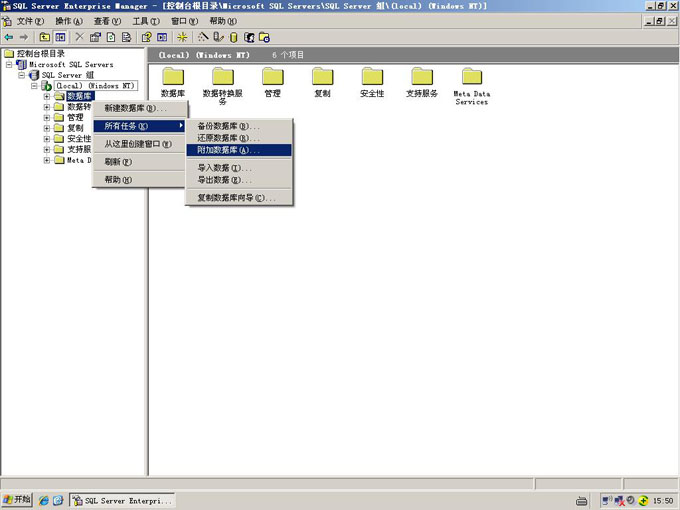Open the 操作 menu
The image size is (680, 510).
pos(69,21)
